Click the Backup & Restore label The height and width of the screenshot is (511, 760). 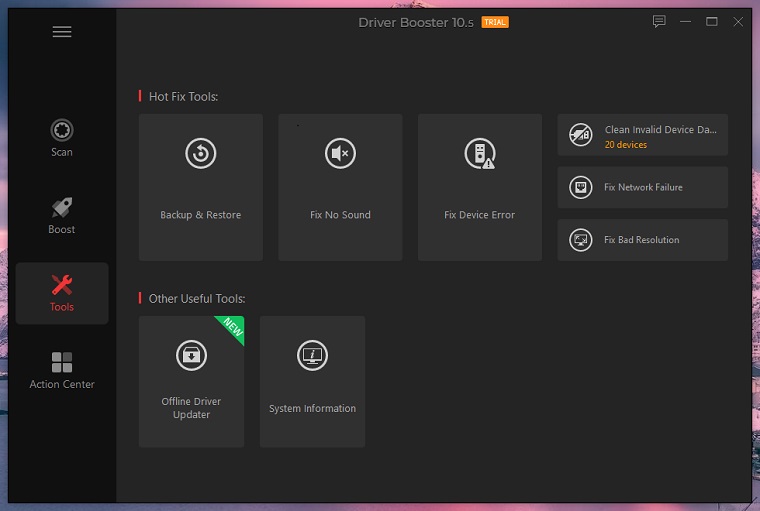coord(201,215)
